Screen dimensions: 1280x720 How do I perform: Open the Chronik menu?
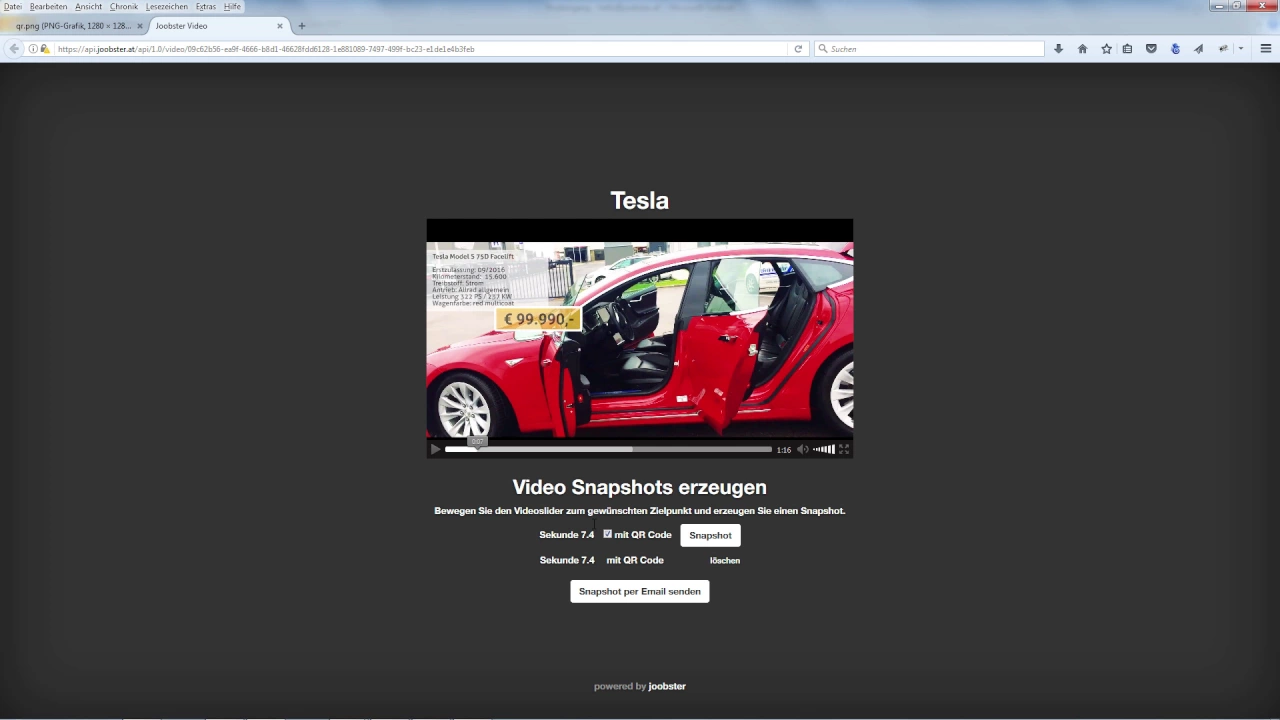124,7
